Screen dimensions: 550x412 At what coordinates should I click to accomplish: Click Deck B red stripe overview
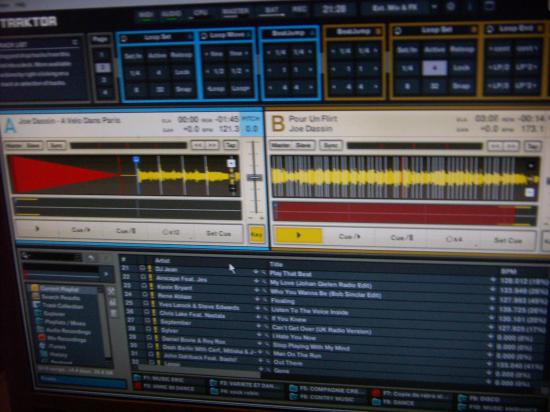click(405, 213)
